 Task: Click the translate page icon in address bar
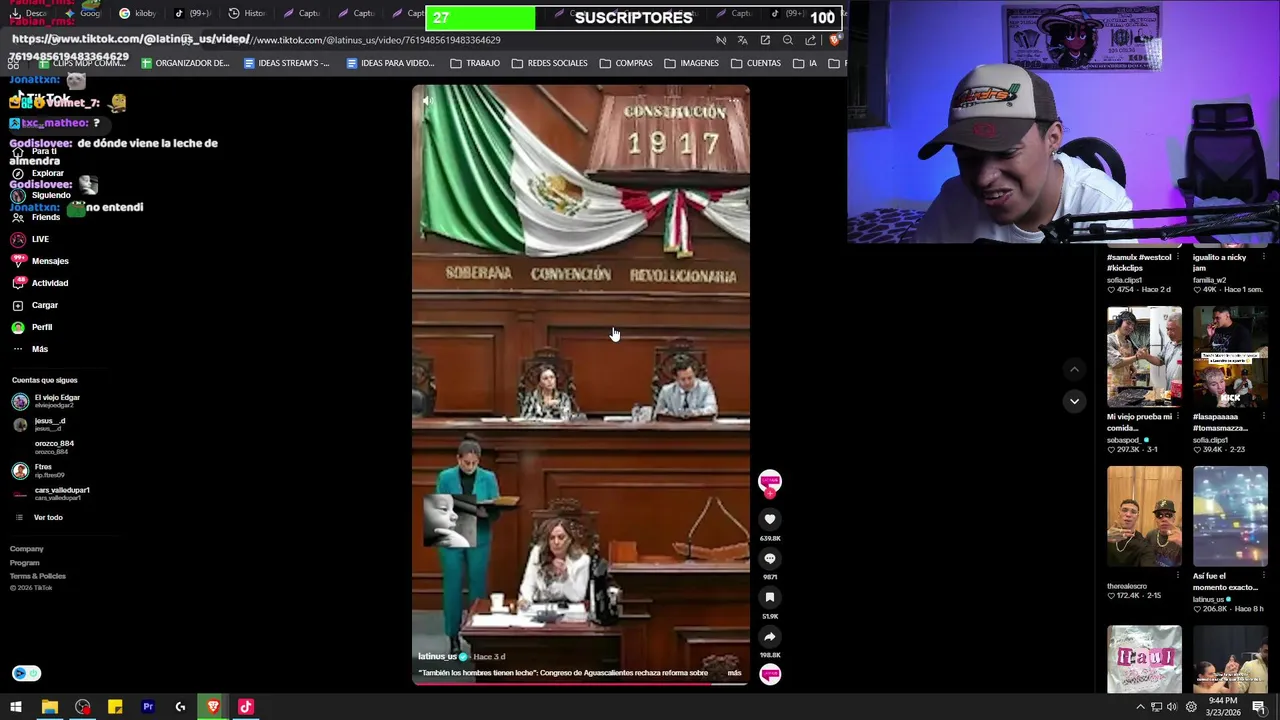coord(742,40)
